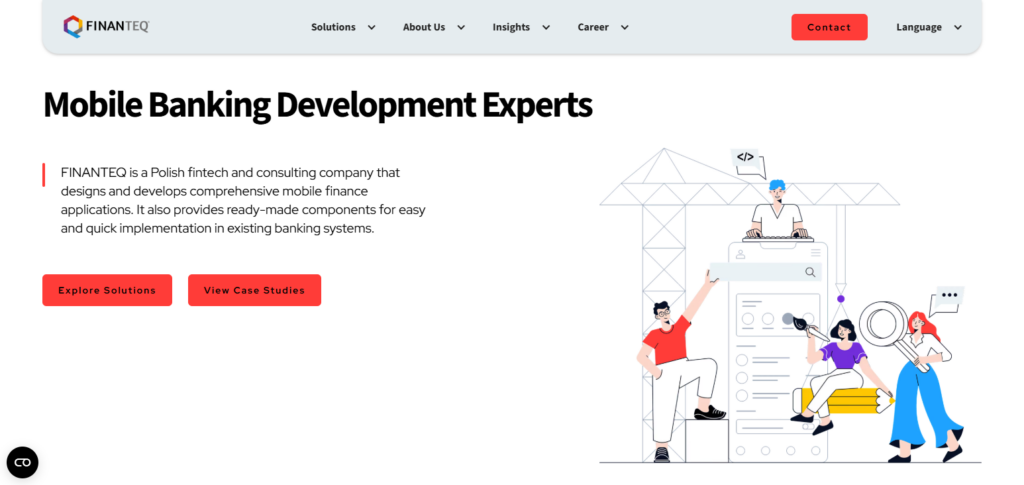Open the Career menu
1024x485 pixels.
(x=593, y=27)
